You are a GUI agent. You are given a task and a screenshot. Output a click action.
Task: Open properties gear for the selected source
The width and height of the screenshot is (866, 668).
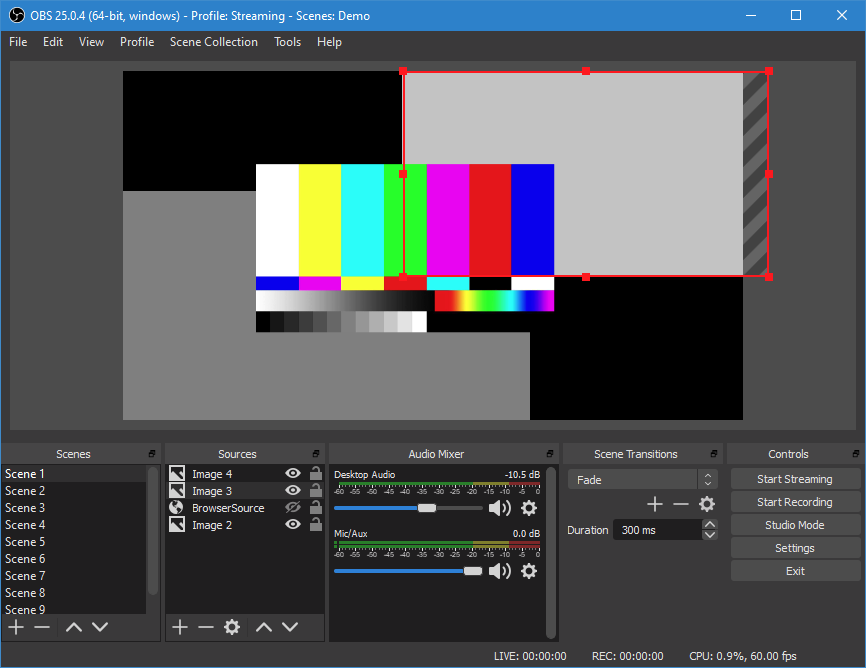pos(232,627)
